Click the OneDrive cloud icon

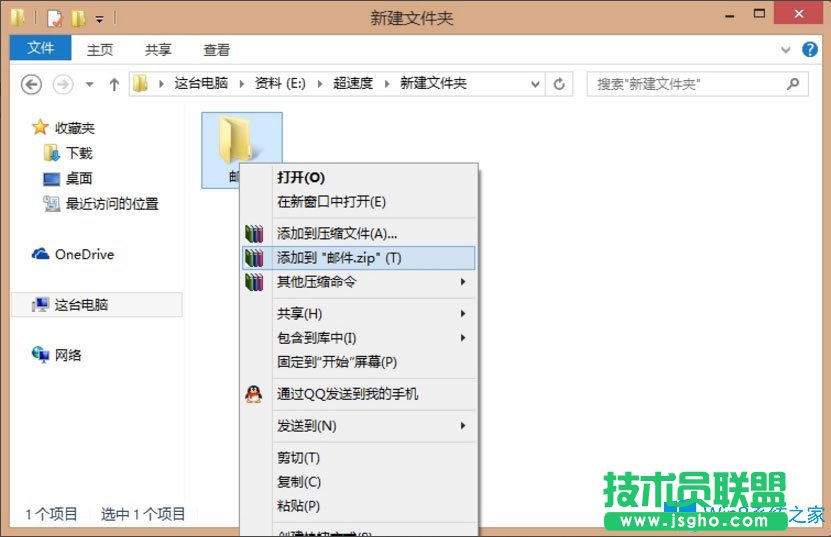41,254
